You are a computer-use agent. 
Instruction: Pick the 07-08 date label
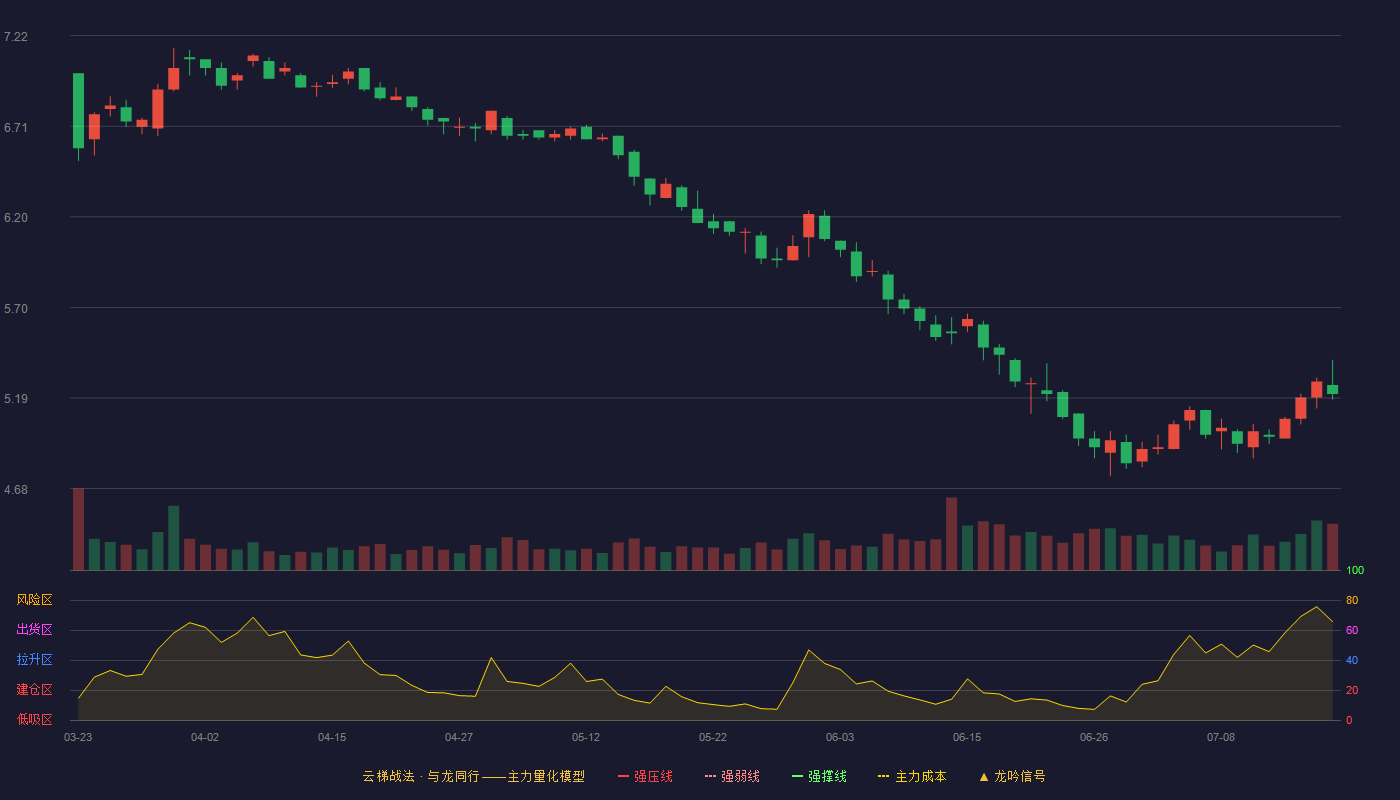[x=1221, y=737]
